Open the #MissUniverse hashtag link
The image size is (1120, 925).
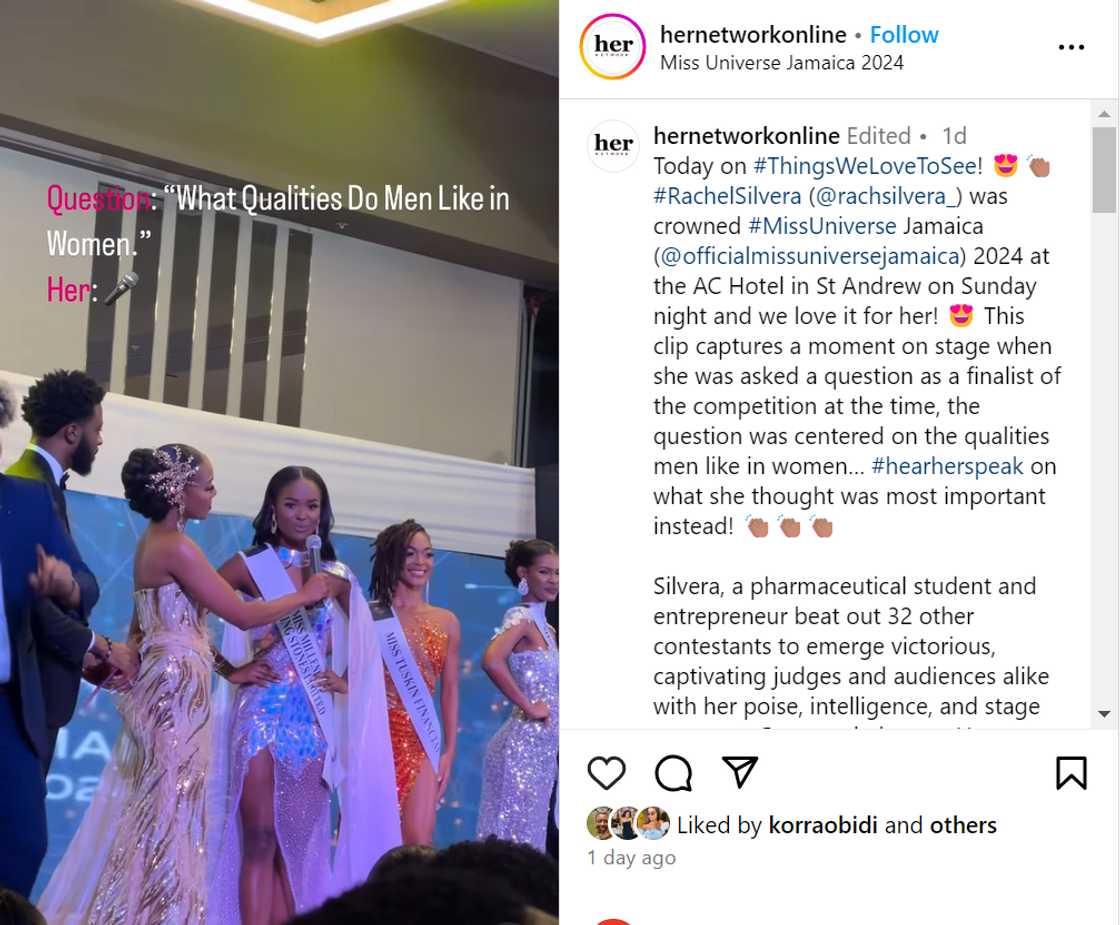click(x=821, y=226)
